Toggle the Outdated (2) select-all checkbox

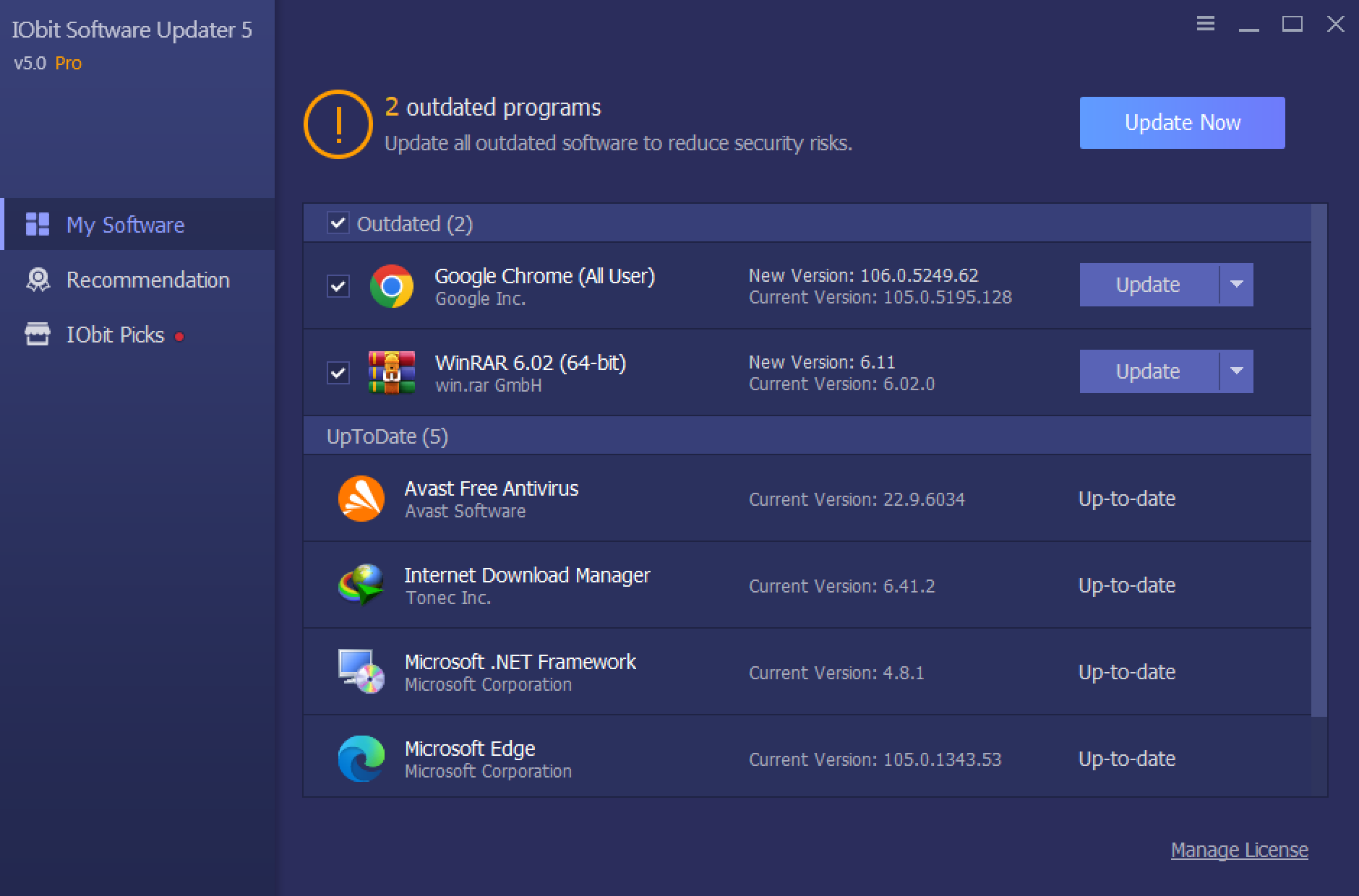pyautogui.click(x=338, y=223)
